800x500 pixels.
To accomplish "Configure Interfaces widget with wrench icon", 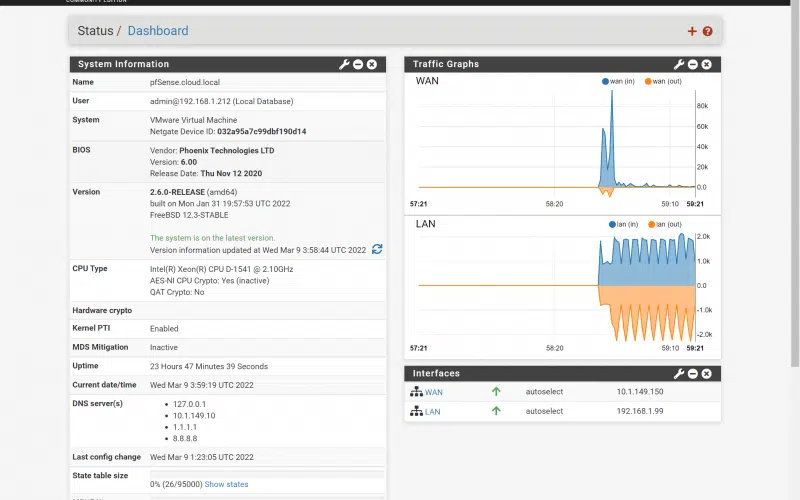I will pos(679,374).
